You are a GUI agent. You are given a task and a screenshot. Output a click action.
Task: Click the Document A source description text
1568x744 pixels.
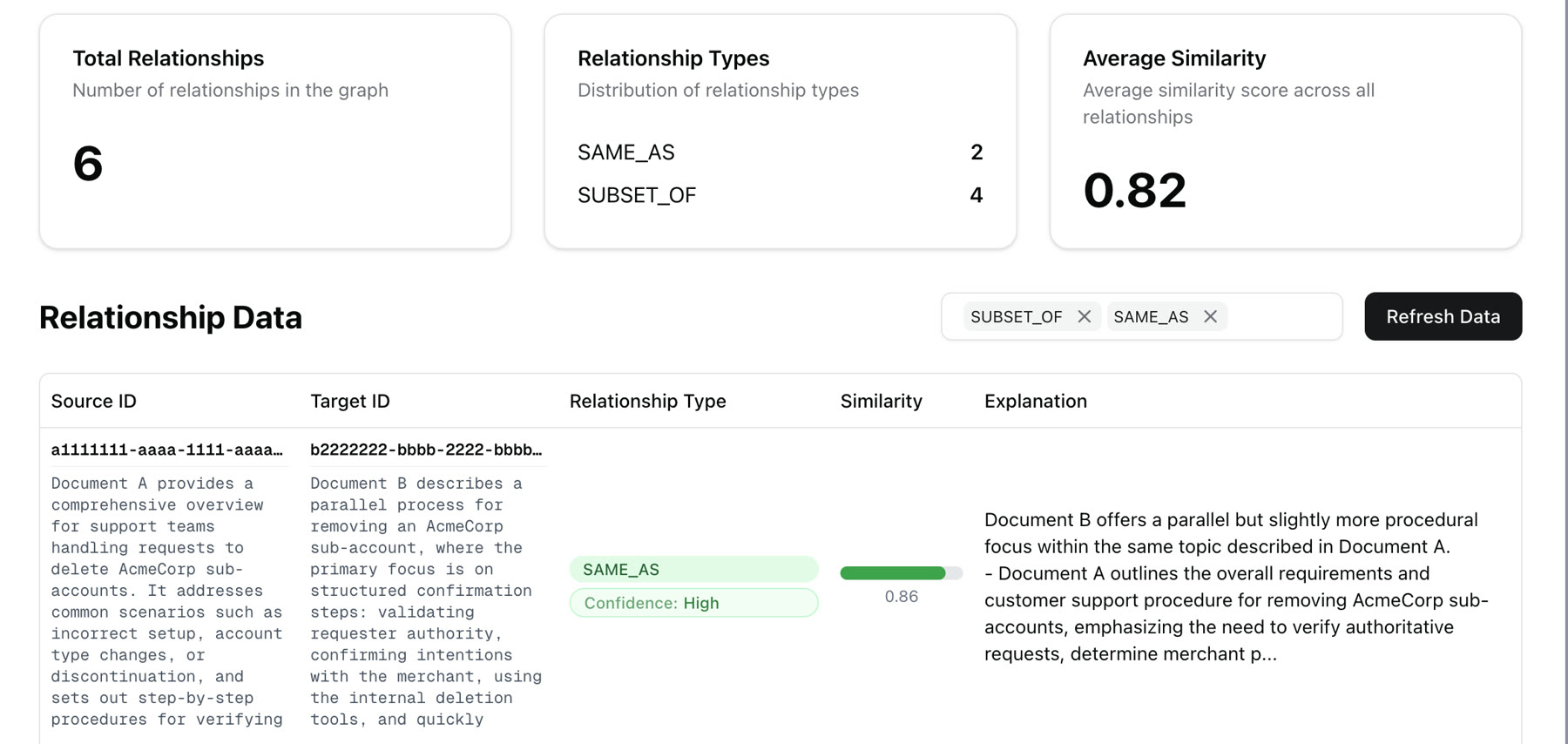167,601
